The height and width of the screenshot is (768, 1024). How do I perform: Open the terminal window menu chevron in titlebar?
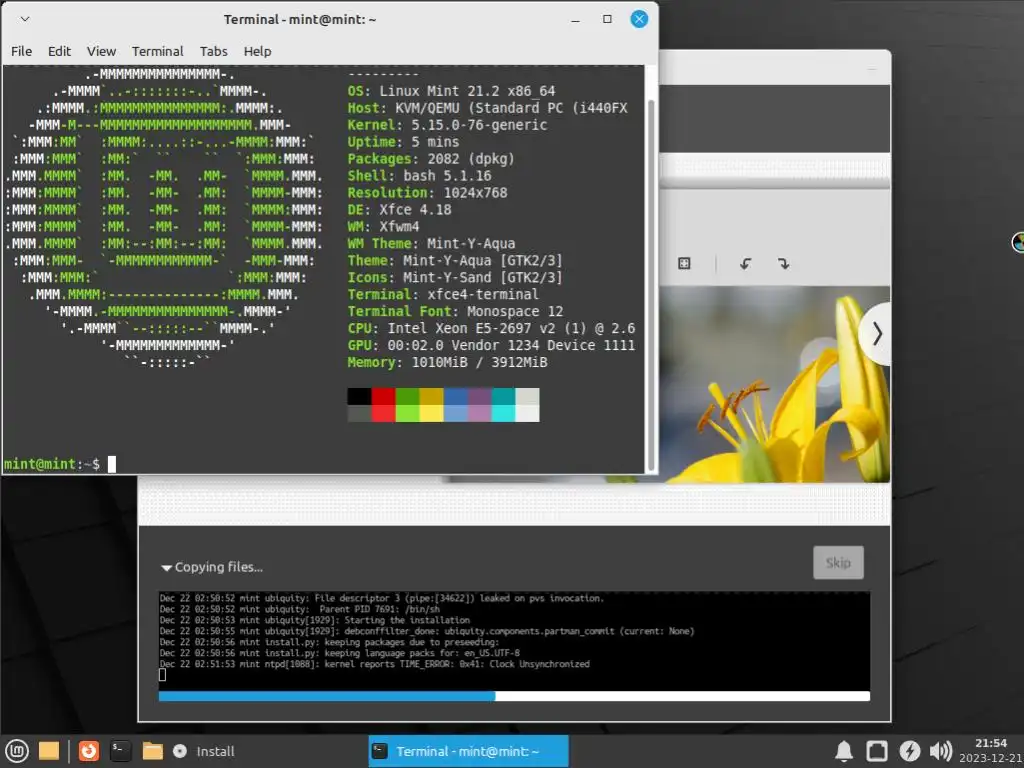pyautogui.click(x=25, y=19)
